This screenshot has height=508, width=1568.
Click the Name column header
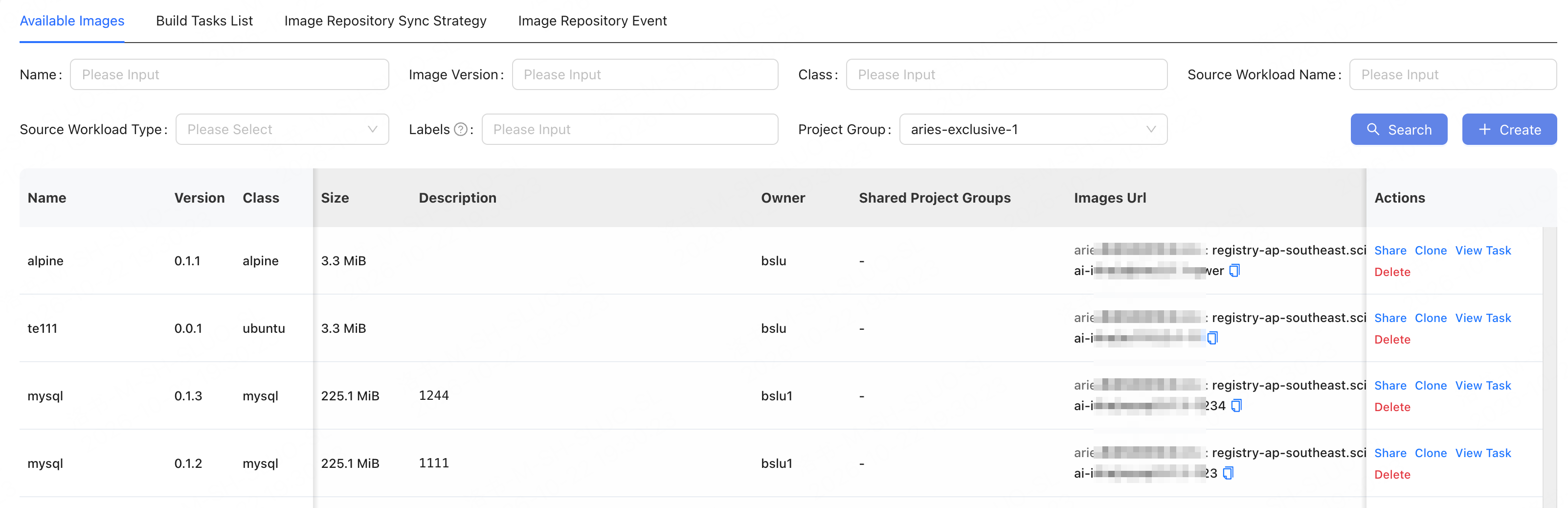pyautogui.click(x=47, y=198)
